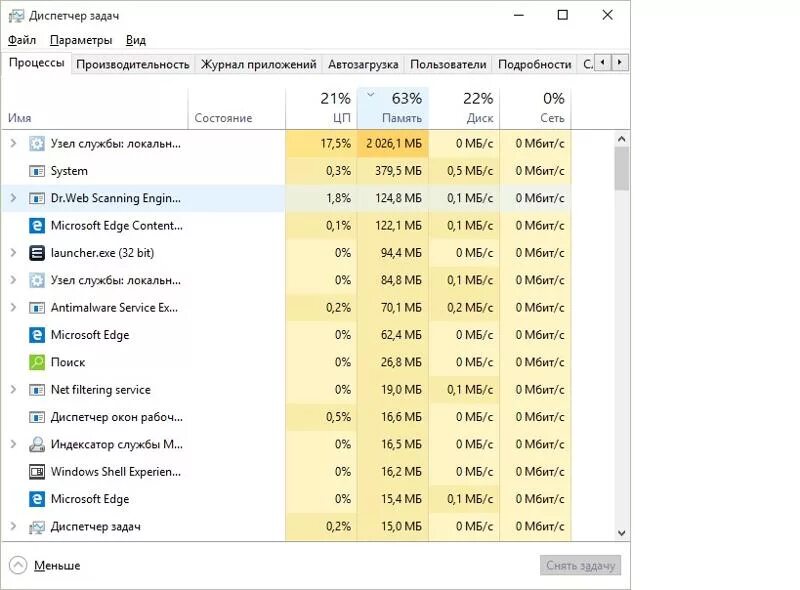Expand Узел службы with 84,8 МБ
Image resolution: width=800 pixels, height=590 pixels.
[13, 280]
